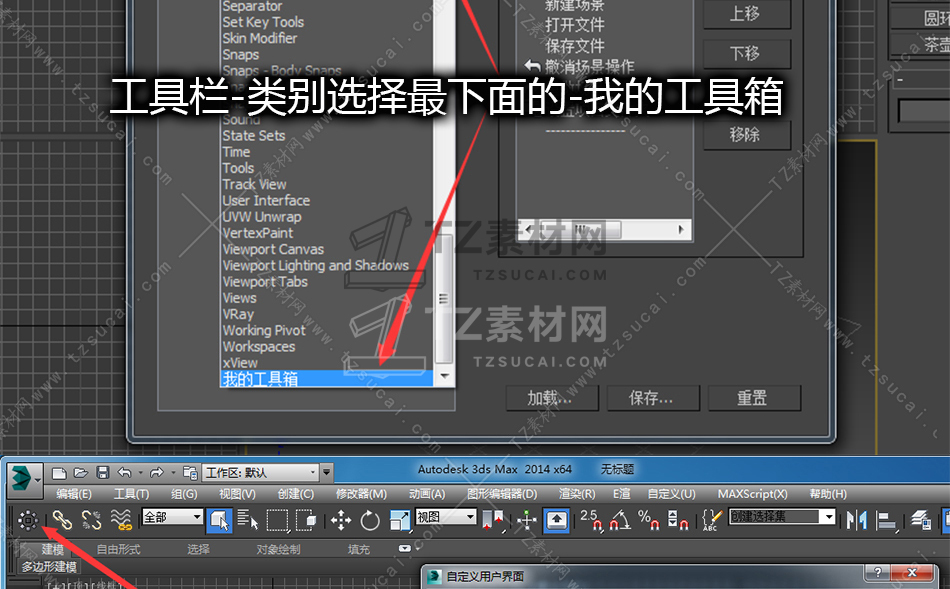
Task: Expand the undo history dropdown arrow
Action: [140, 473]
